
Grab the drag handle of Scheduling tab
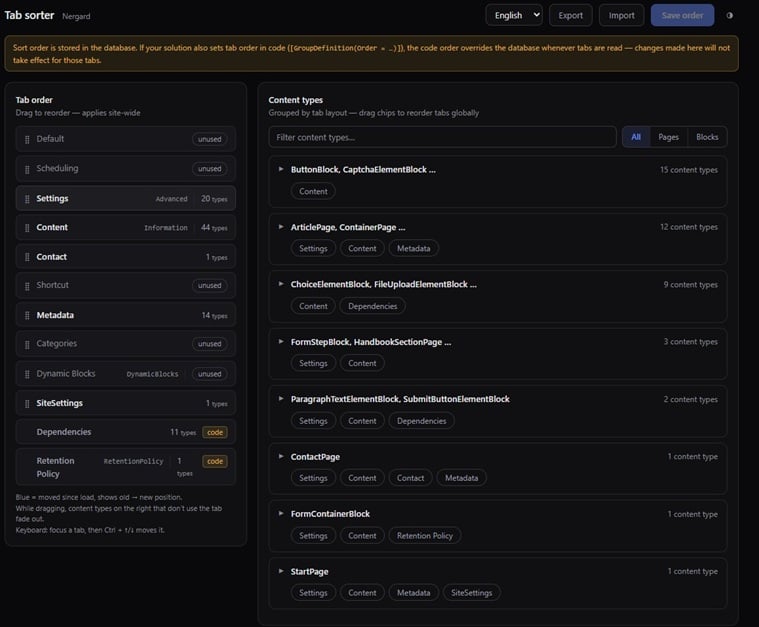click(x=27, y=169)
